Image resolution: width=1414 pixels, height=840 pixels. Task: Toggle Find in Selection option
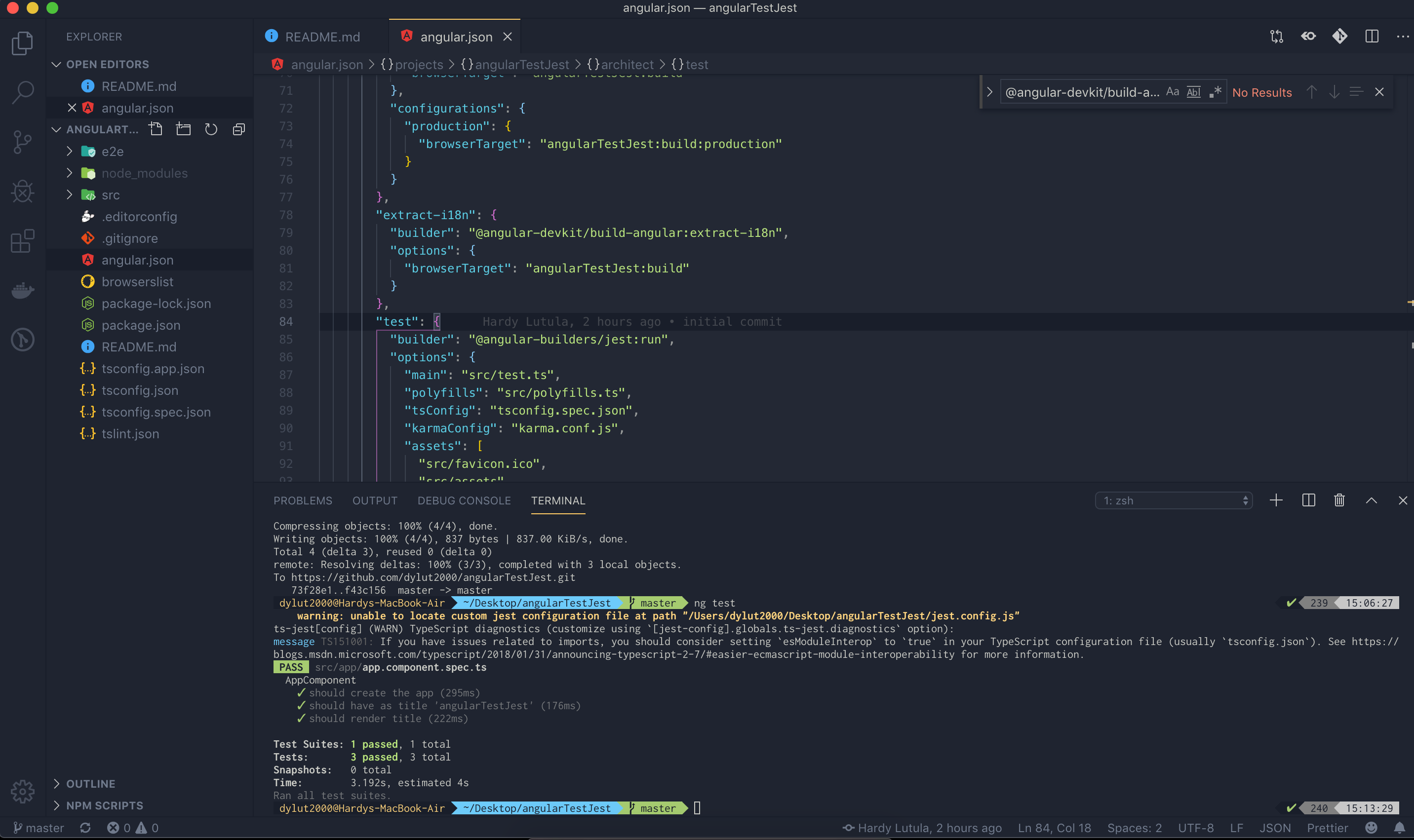click(x=1356, y=92)
